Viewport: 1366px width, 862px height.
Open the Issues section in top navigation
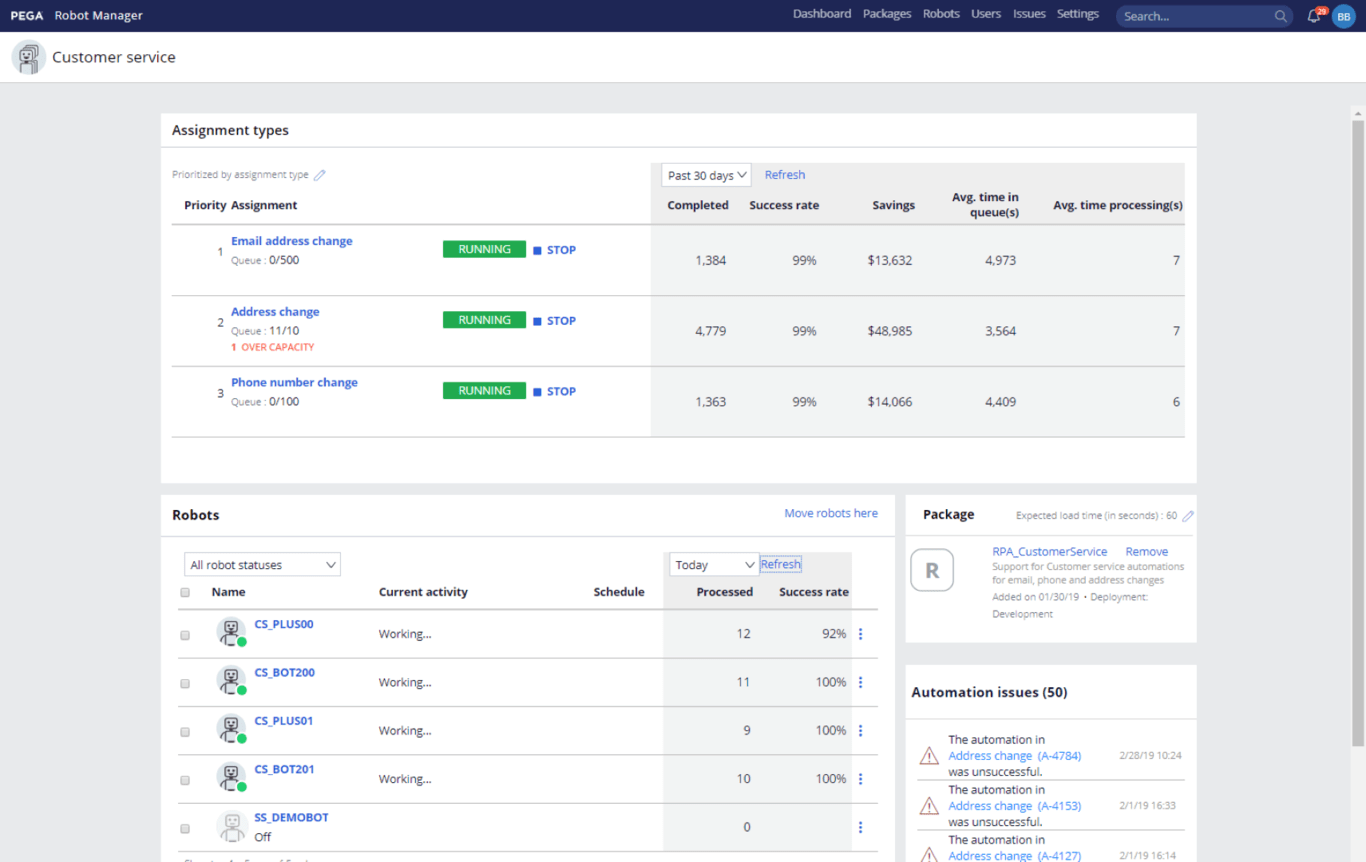(1029, 14)
